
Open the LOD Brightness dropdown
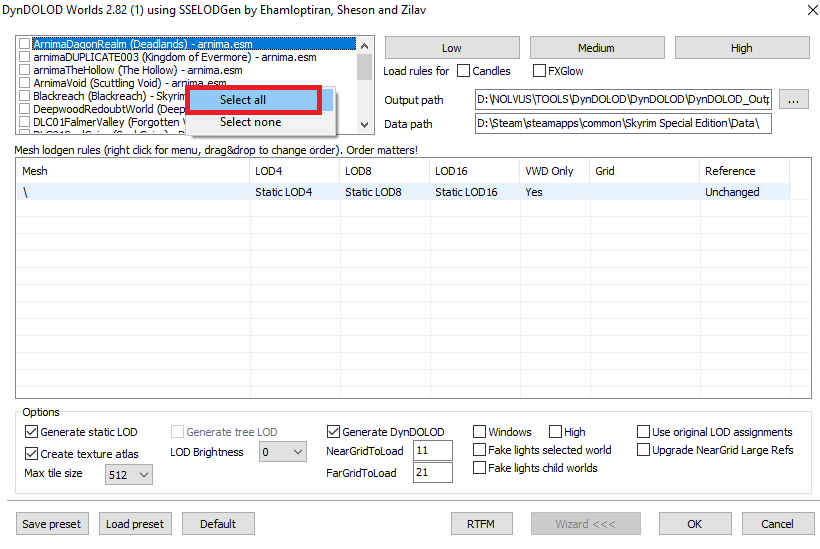click(283, 452)
